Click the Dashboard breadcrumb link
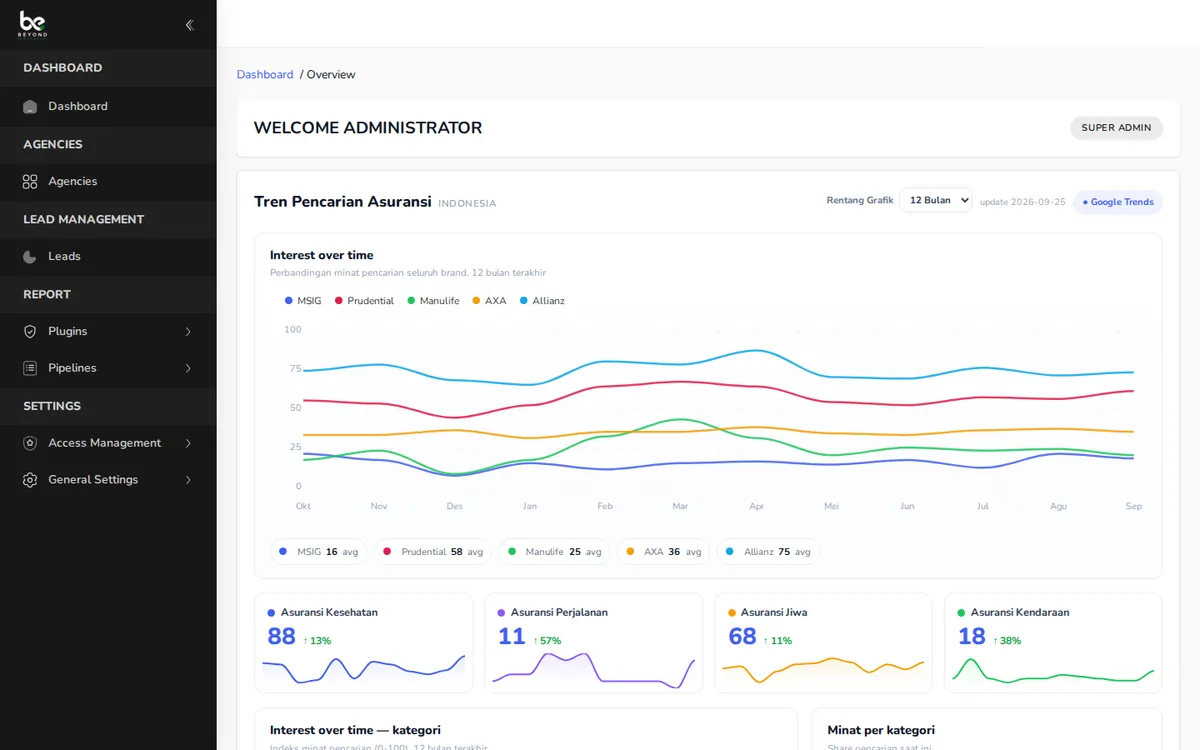The height and width of the screenshot is (750, 1200). (265, 75)
